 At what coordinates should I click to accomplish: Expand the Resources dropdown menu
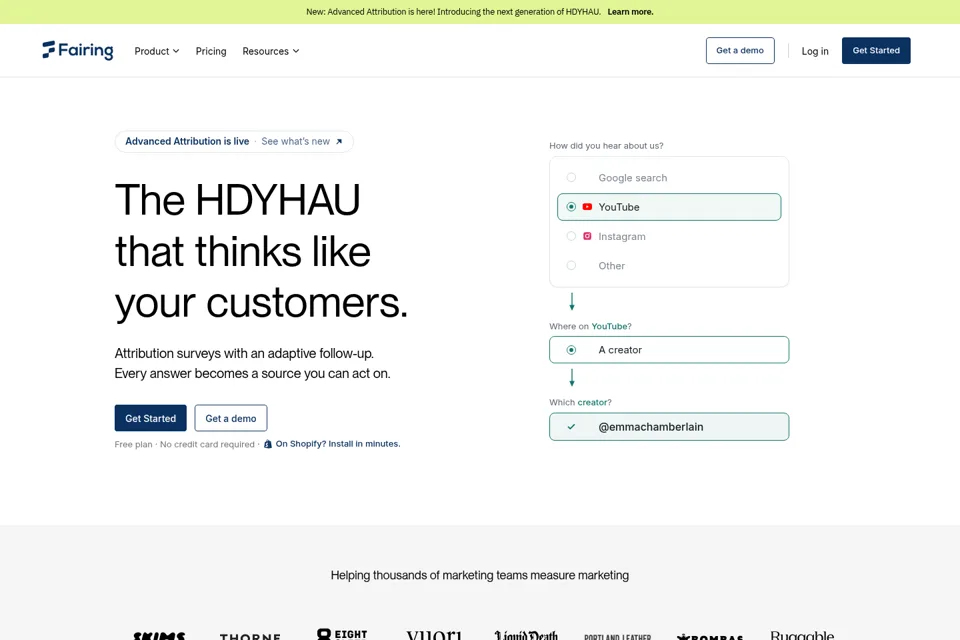click(x=271, y=51)
